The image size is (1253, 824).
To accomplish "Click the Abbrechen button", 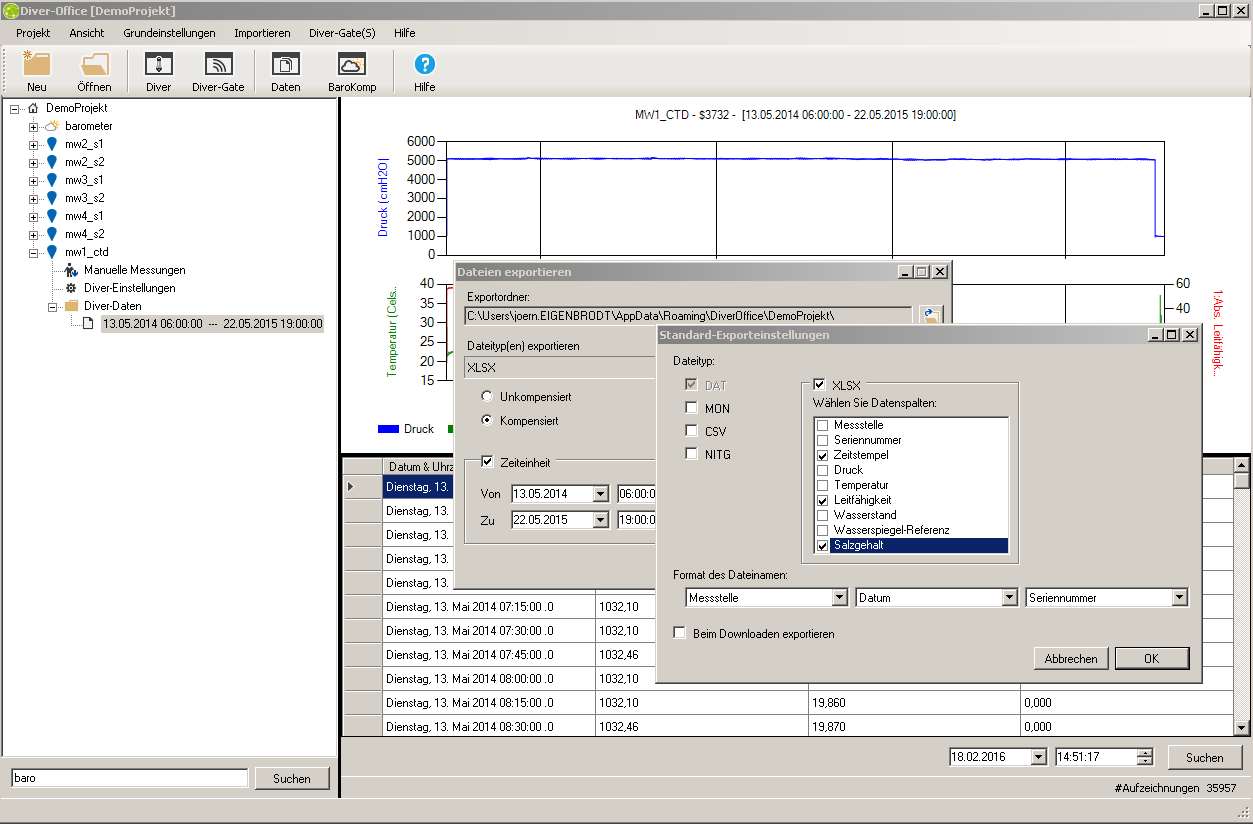I will (1071, 658).
